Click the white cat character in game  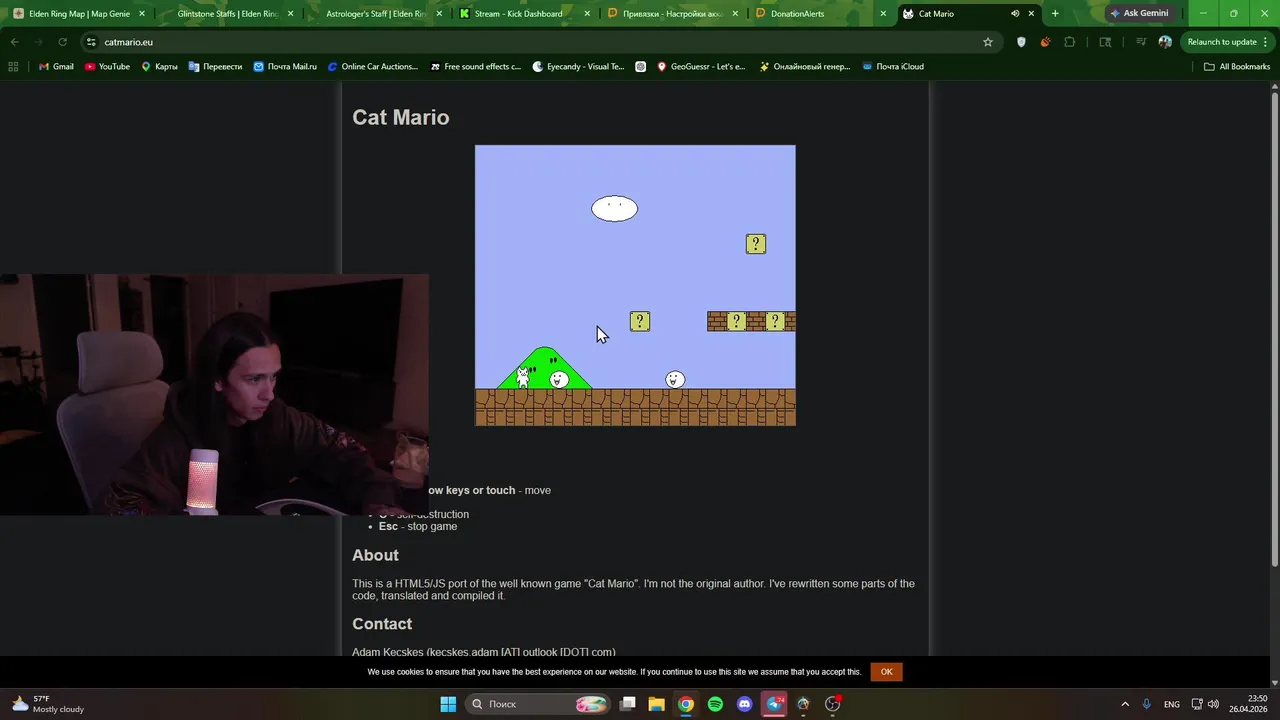point(522,378)
